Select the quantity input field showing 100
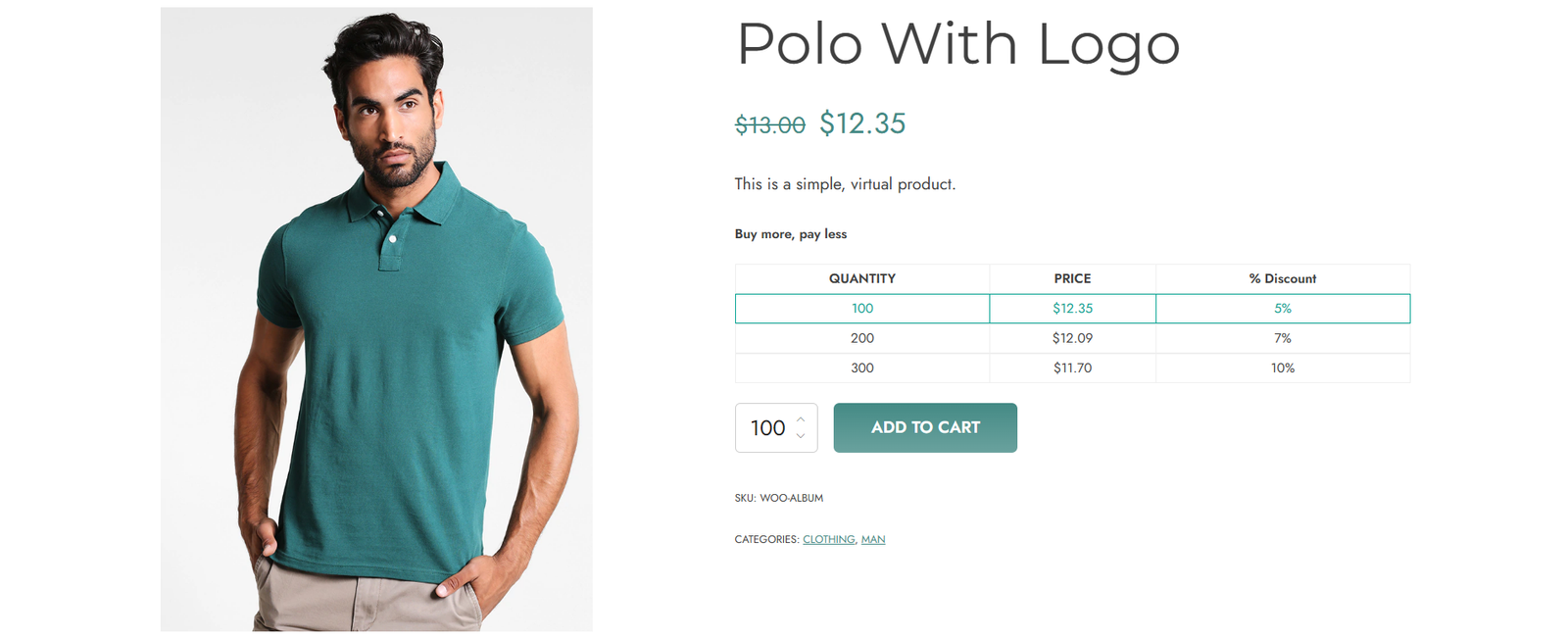1568x638 pixels. click(767, 427)
